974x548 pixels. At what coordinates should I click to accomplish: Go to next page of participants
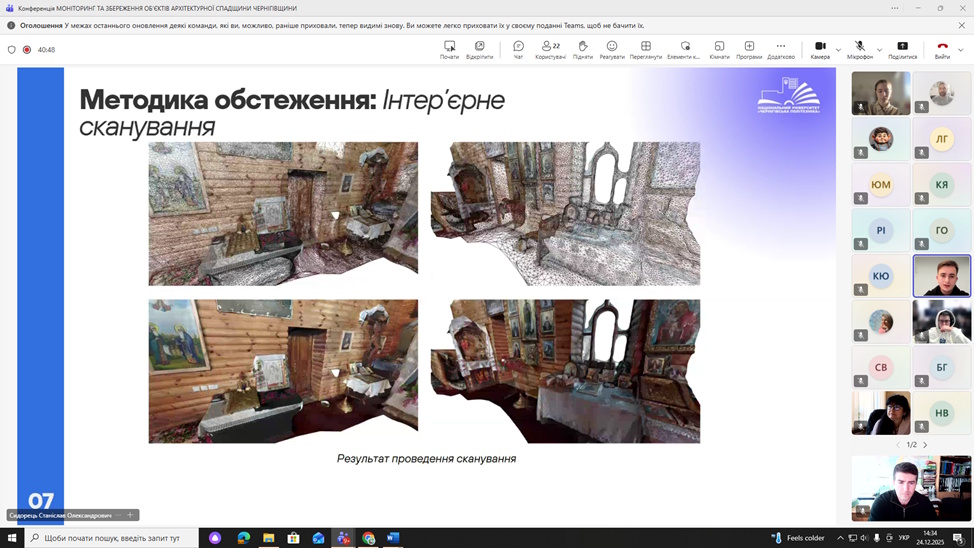coord(925,445)
